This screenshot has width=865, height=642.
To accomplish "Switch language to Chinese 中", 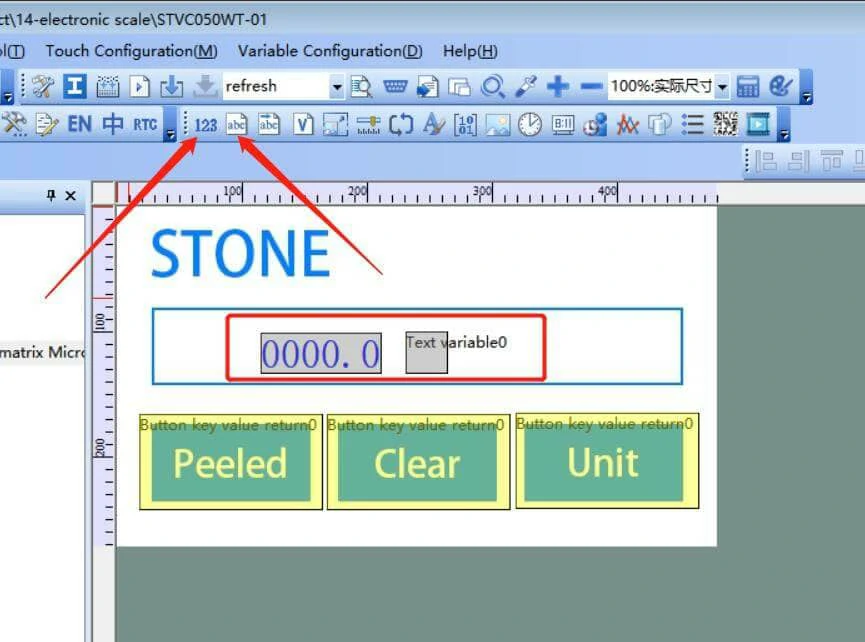I will pyautogui.click(x=113, y=125).
